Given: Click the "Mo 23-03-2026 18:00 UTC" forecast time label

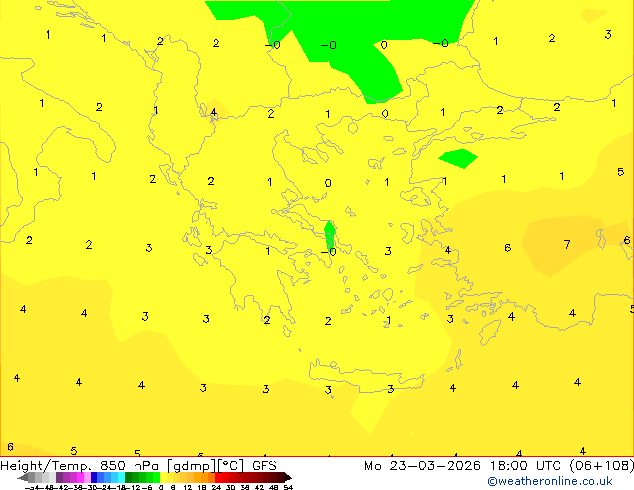Looking at the screenshot, I should tap(465, 466).
